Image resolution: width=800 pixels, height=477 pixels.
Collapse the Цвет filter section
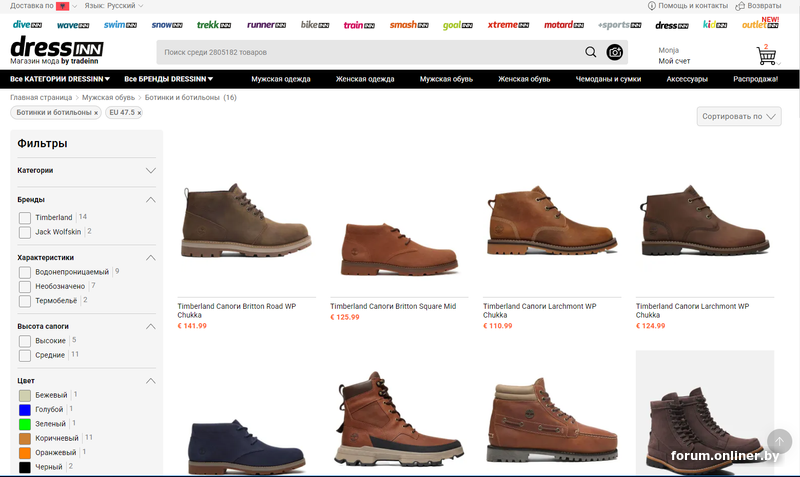click(x=151, y=381)
